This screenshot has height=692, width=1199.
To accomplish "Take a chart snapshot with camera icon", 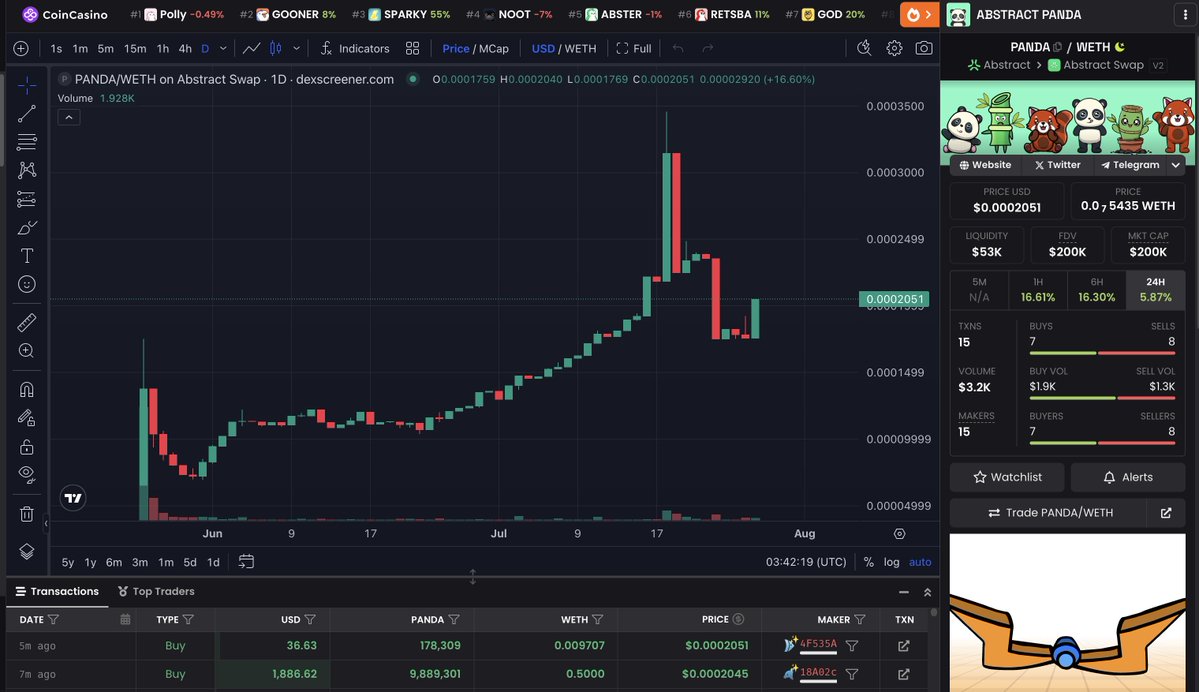I will tap(924, 48).
